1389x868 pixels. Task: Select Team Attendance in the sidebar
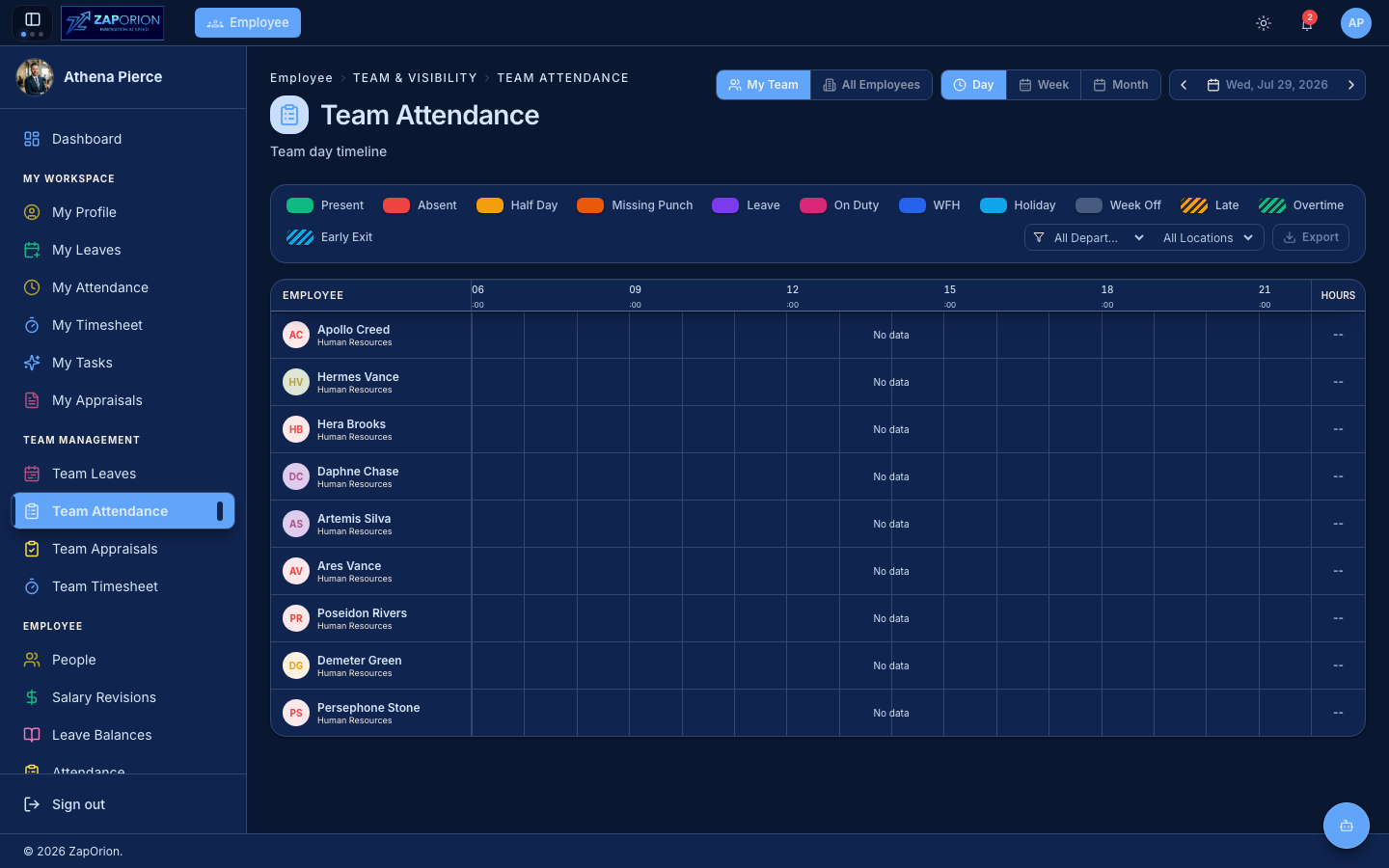coord(123,511)
